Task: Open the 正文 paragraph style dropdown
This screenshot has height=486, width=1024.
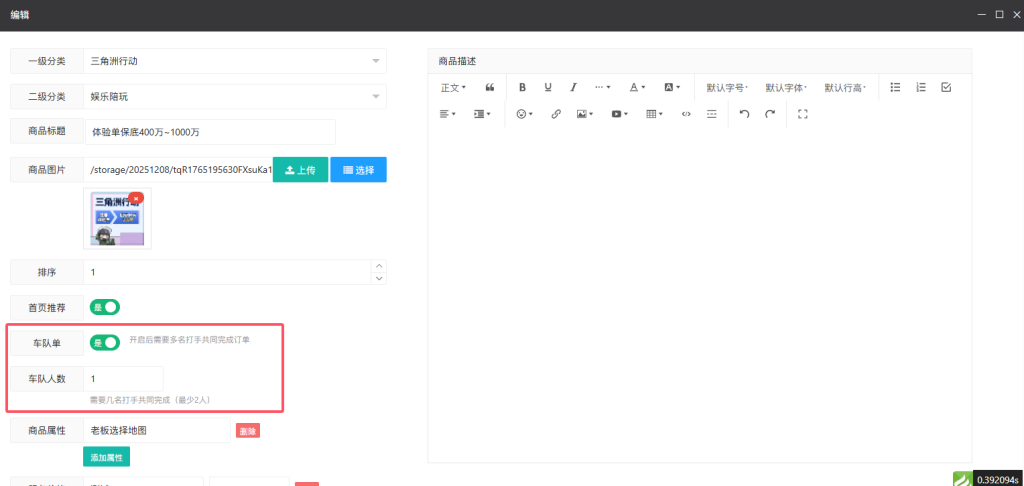Action: coord(453,88)
